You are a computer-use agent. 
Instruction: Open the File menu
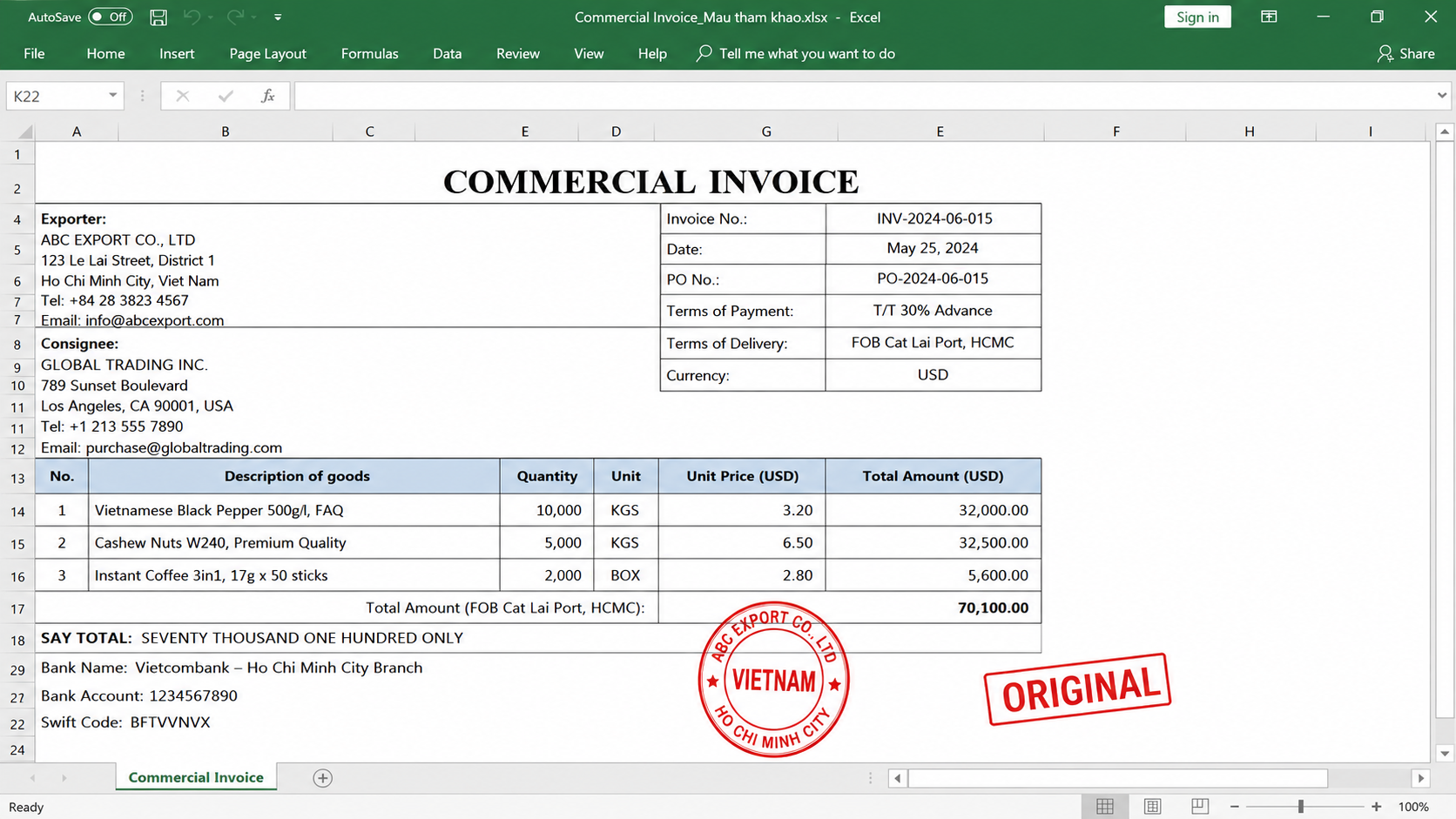click(34, 53)
